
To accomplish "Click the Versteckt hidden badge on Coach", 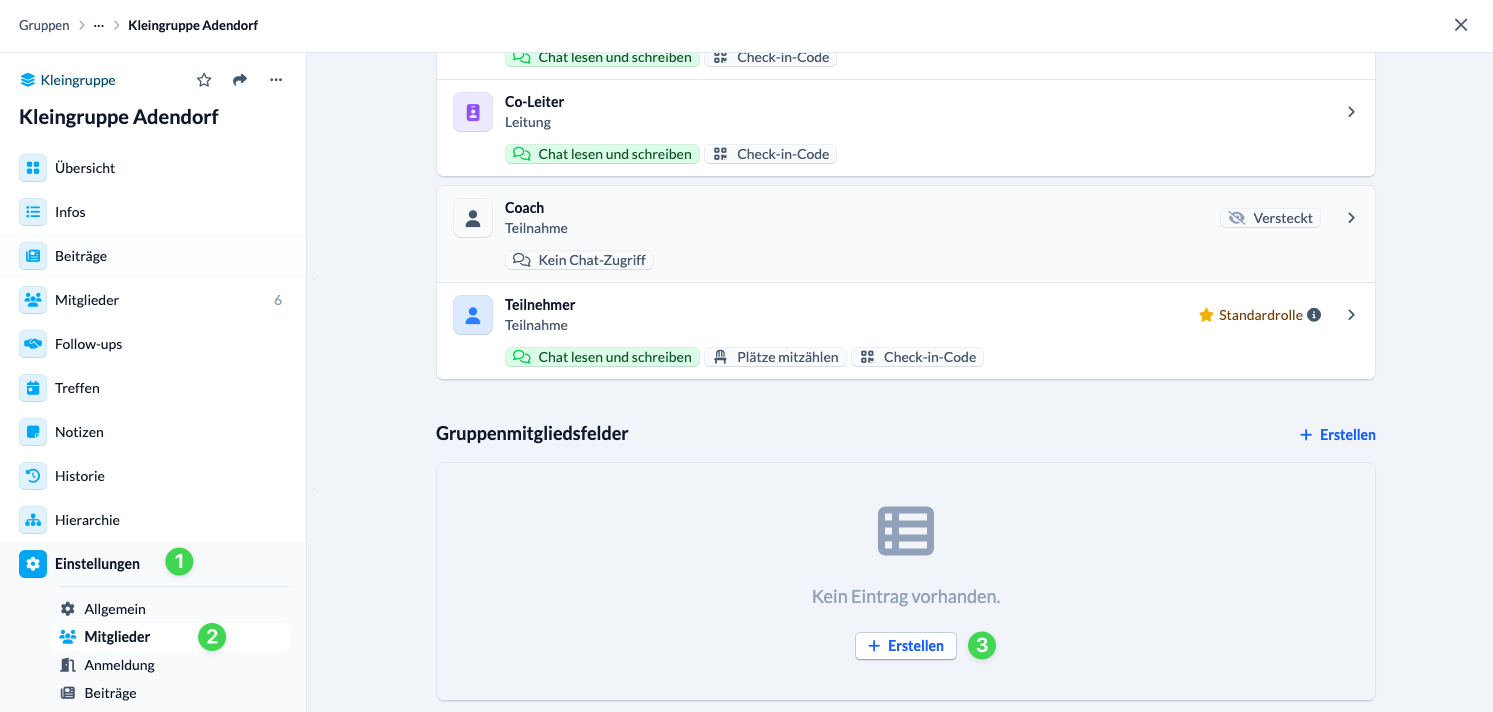I will [1270, 218].
